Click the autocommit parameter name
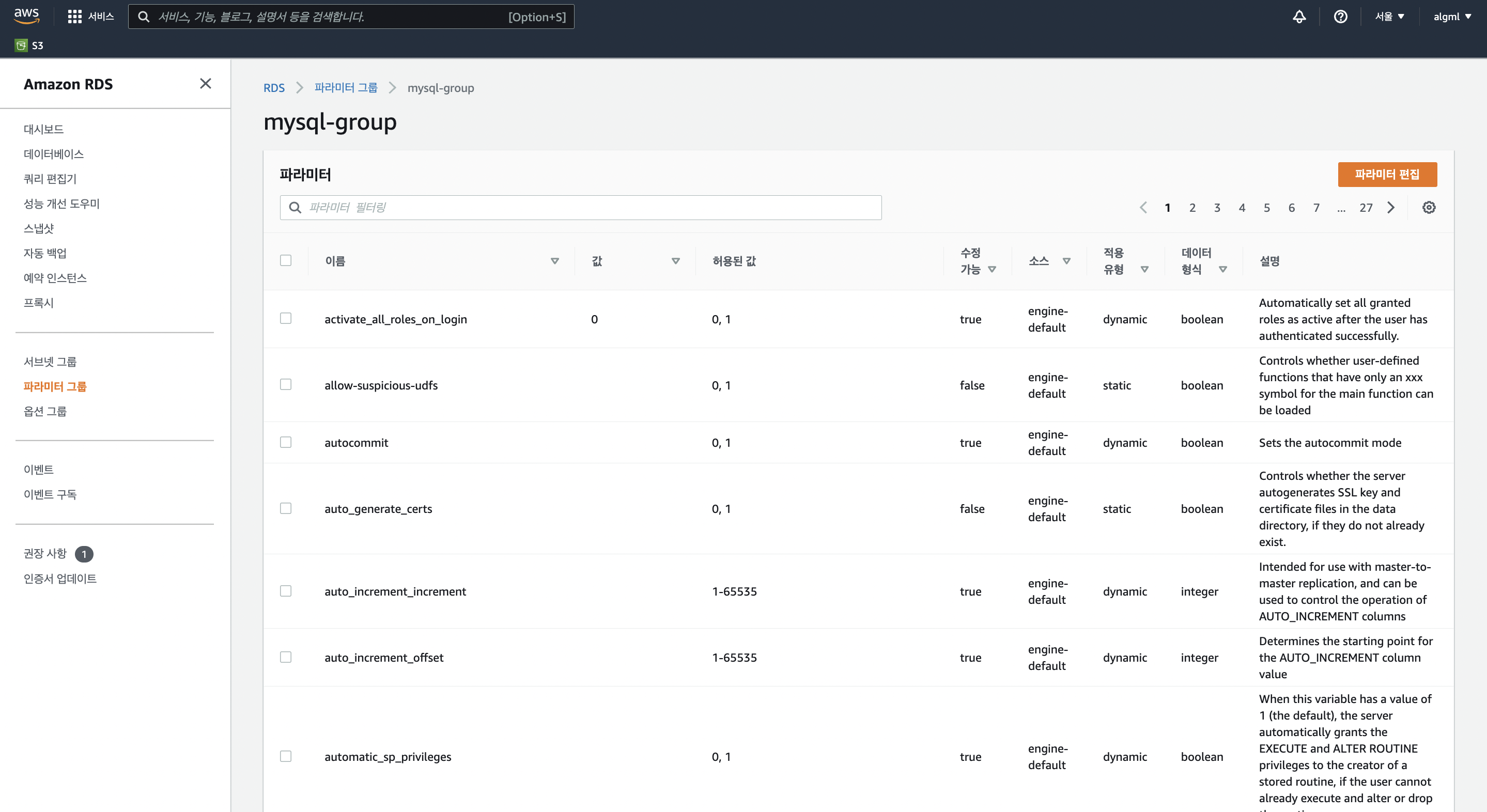Viewport: 1487px width, 812px height. click(356, 443)
